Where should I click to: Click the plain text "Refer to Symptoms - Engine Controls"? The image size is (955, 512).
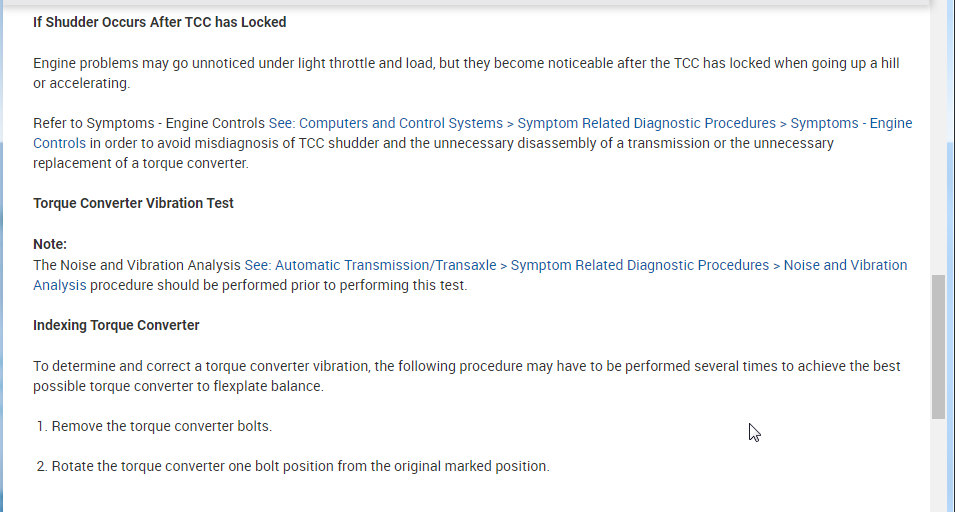pyautogui.click(x=149, y=123)
